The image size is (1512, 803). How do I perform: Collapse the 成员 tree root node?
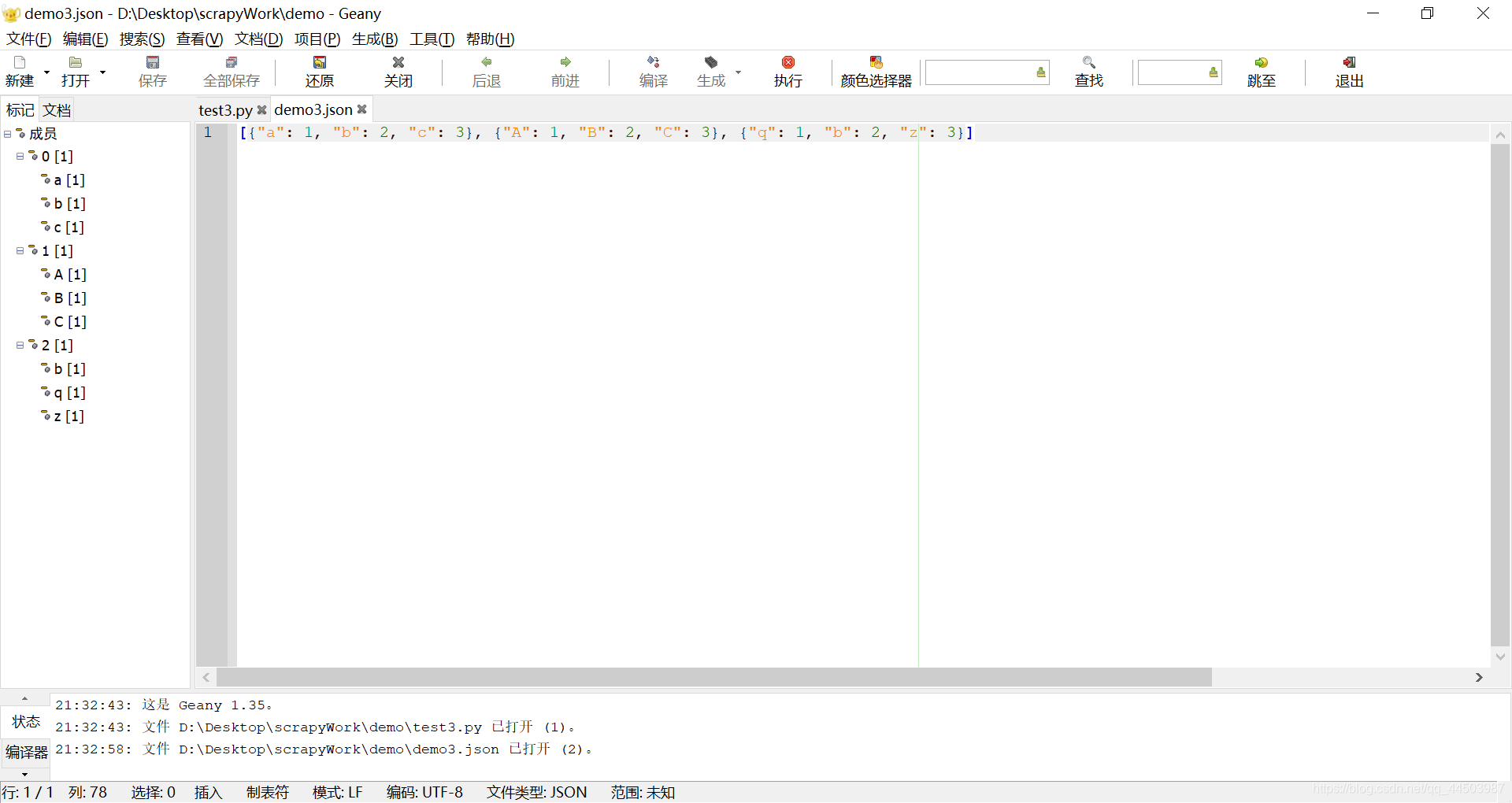pyautogui.click(x=7, y=133)
